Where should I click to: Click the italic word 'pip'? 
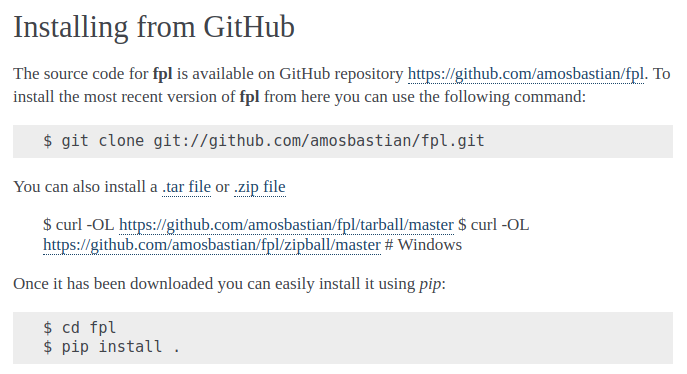[x=430, y=284]
